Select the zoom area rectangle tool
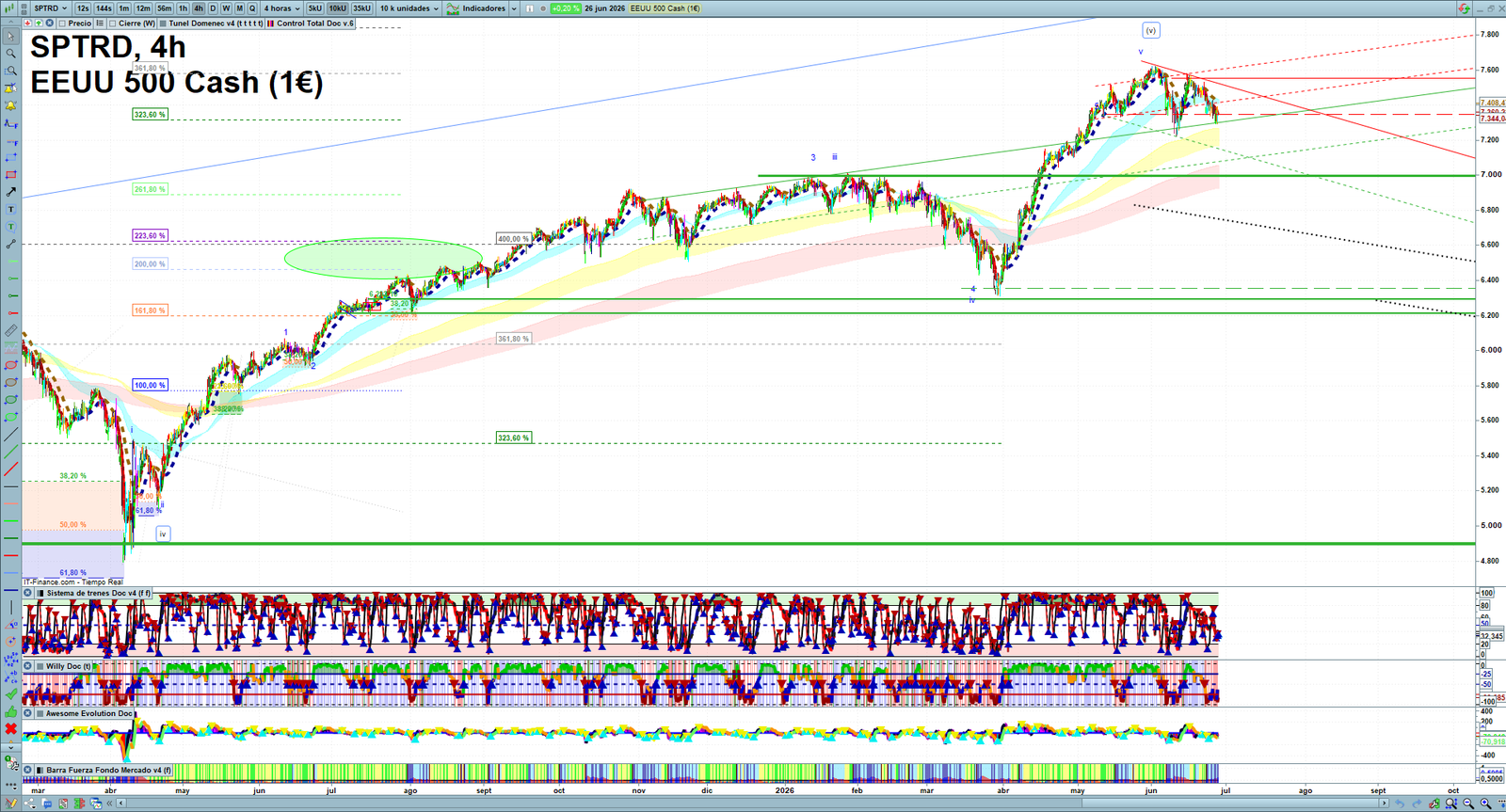This screenshot has width=1506, height=812. tap(11, 71)
